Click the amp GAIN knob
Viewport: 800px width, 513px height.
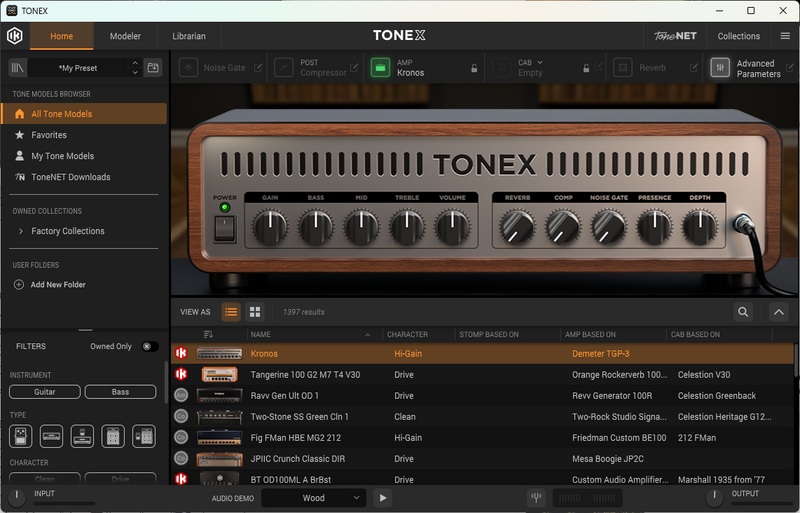270,228
